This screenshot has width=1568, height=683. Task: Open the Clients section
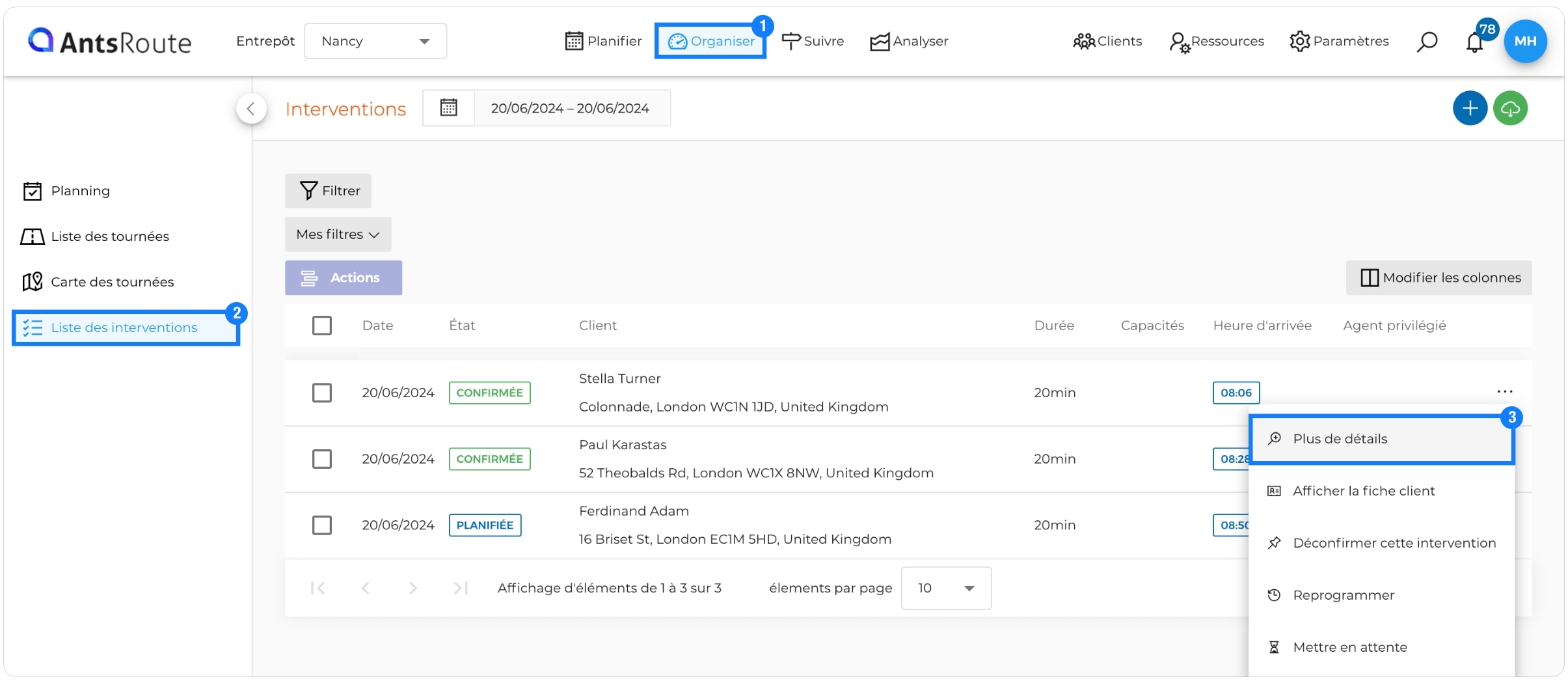tap(1107, 41)
